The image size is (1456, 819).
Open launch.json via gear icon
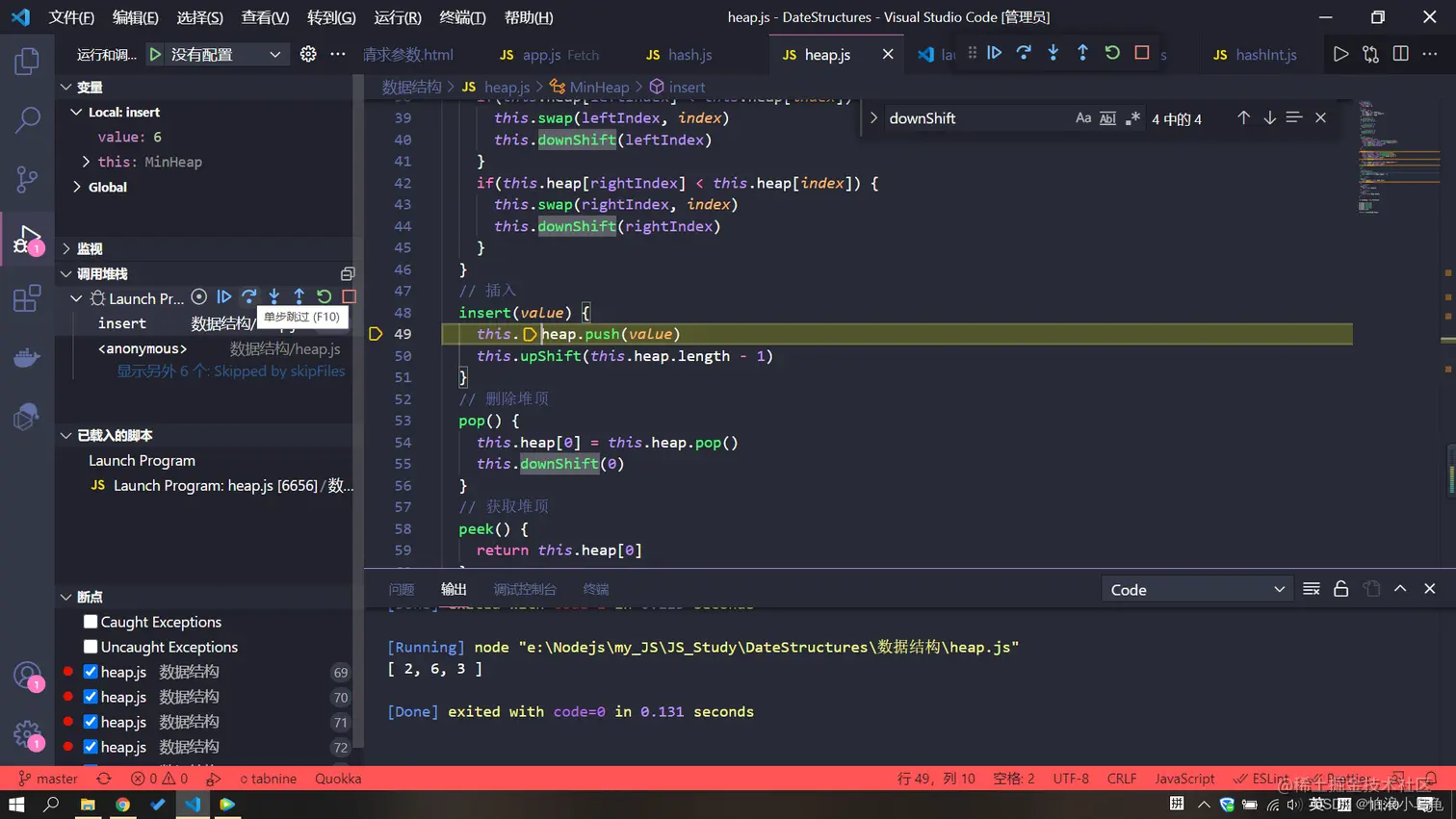tap(308, 55)
